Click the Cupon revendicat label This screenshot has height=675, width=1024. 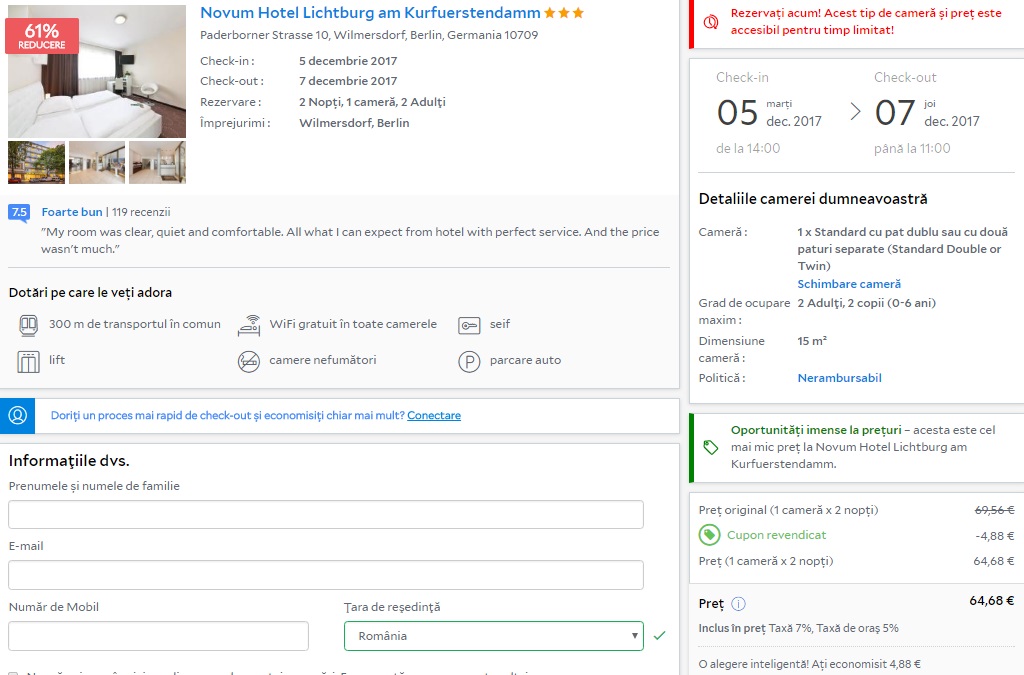(776, 535)
